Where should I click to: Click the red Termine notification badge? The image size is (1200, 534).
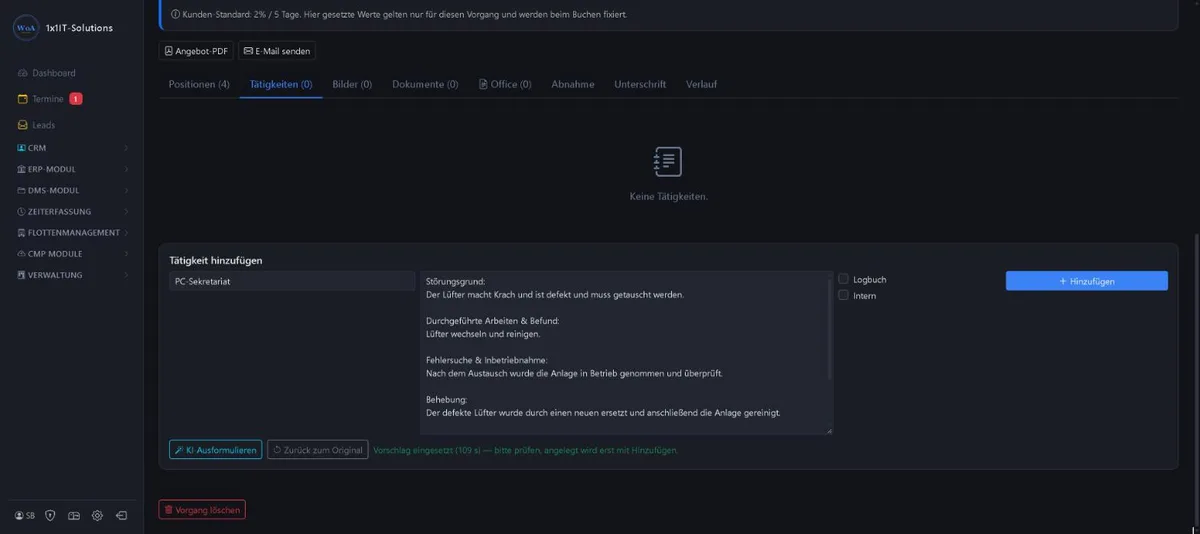(76, 99)
